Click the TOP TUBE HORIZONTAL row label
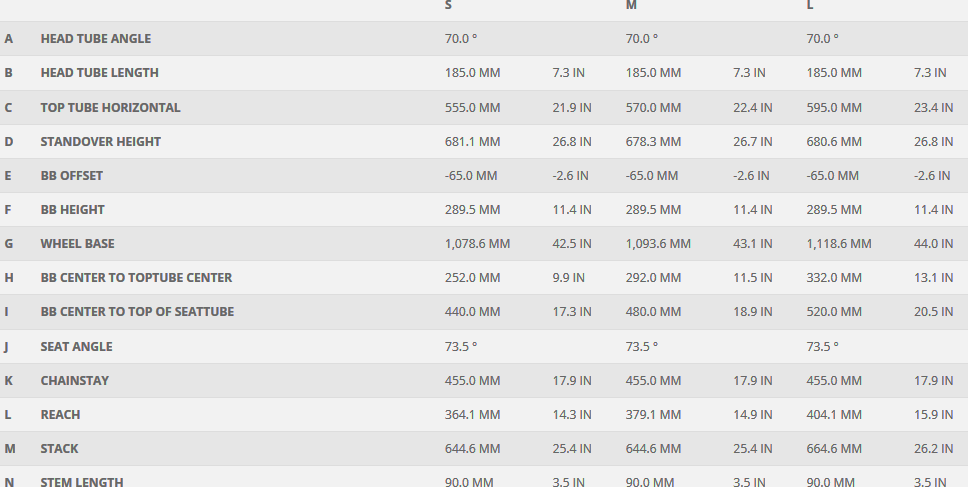The width and height of the screenshot is (968, 487). click(x=110, y=108)
